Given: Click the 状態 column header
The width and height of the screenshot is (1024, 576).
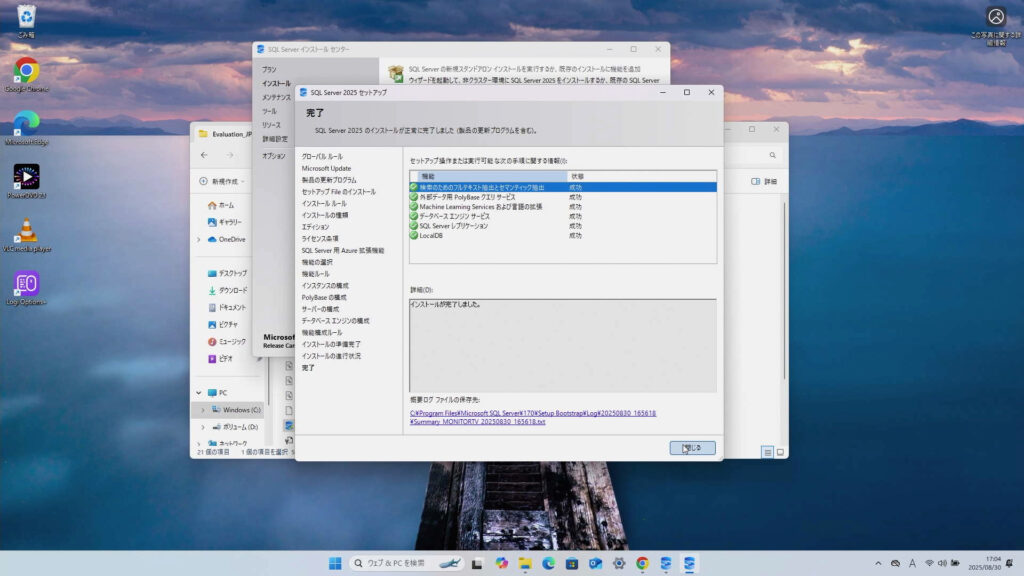Looking at the screenshot, I should [641, 176].
